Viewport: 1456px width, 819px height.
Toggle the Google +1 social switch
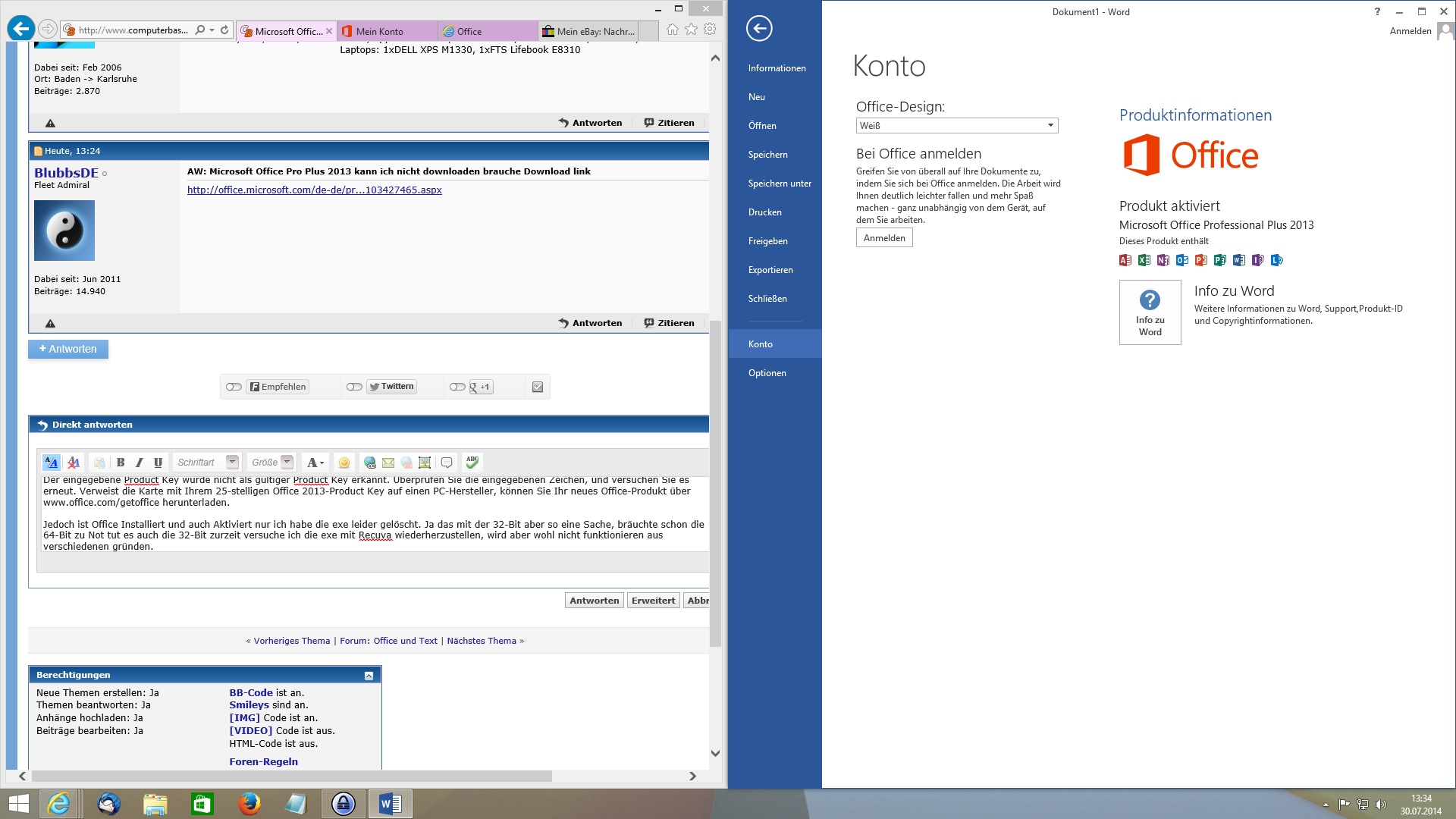[457, 387]
